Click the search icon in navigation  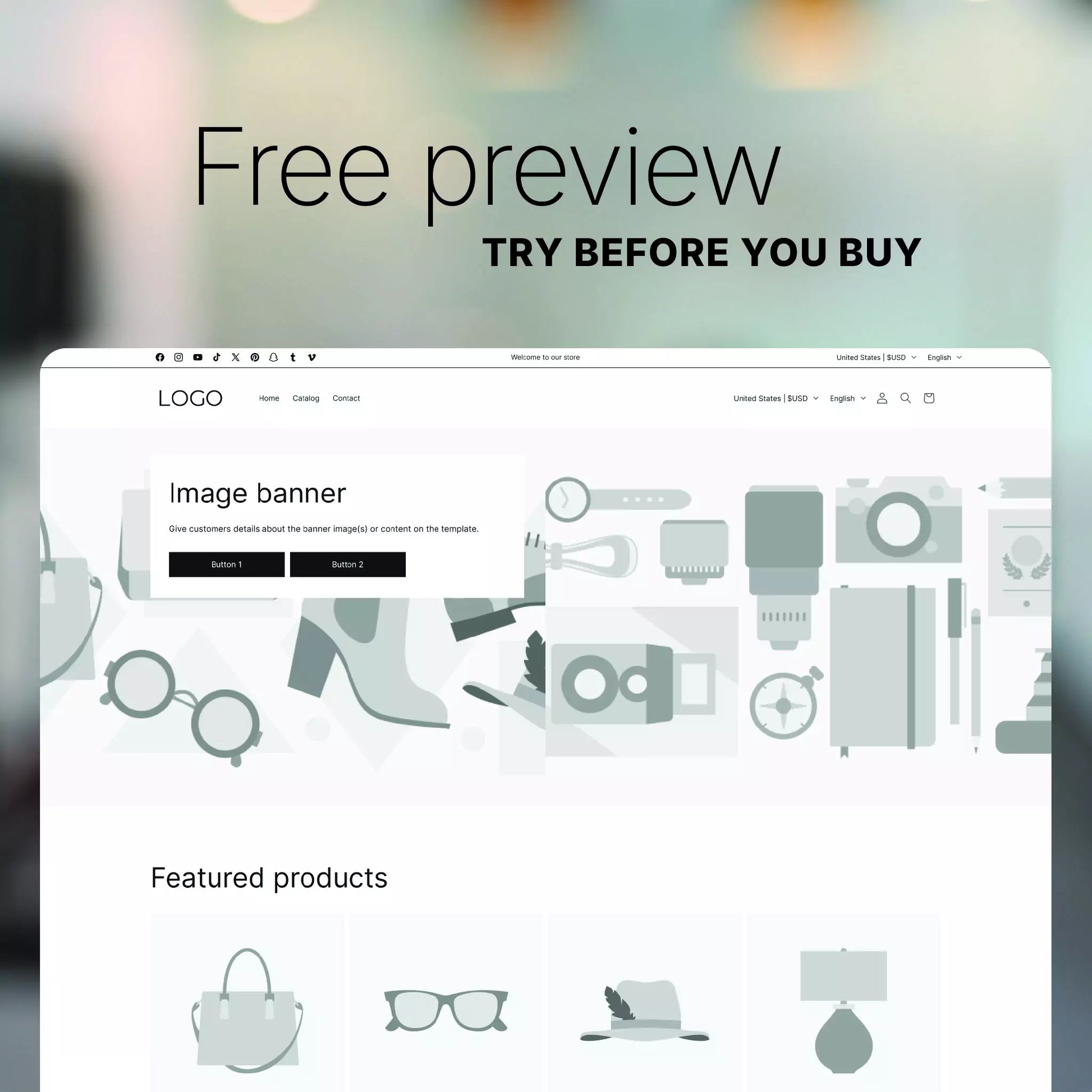pyautogui.click(x=905, y=398)
